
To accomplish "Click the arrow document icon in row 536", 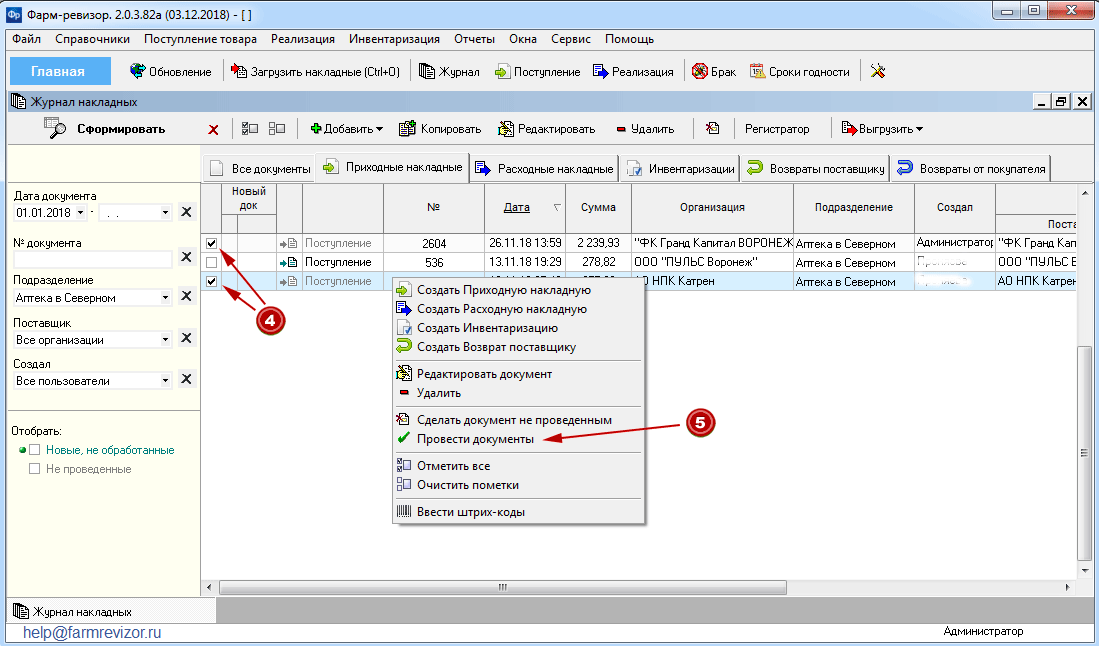I will [289, 262].
